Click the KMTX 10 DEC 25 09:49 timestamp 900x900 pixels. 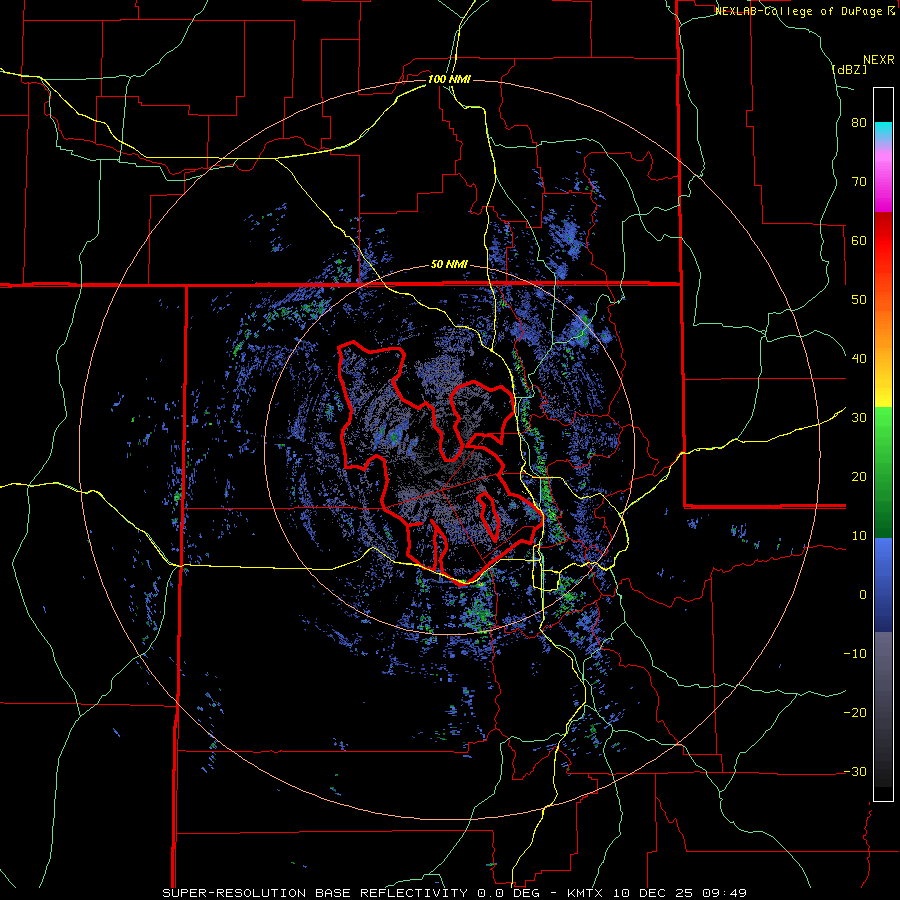[x=657, y=893]
